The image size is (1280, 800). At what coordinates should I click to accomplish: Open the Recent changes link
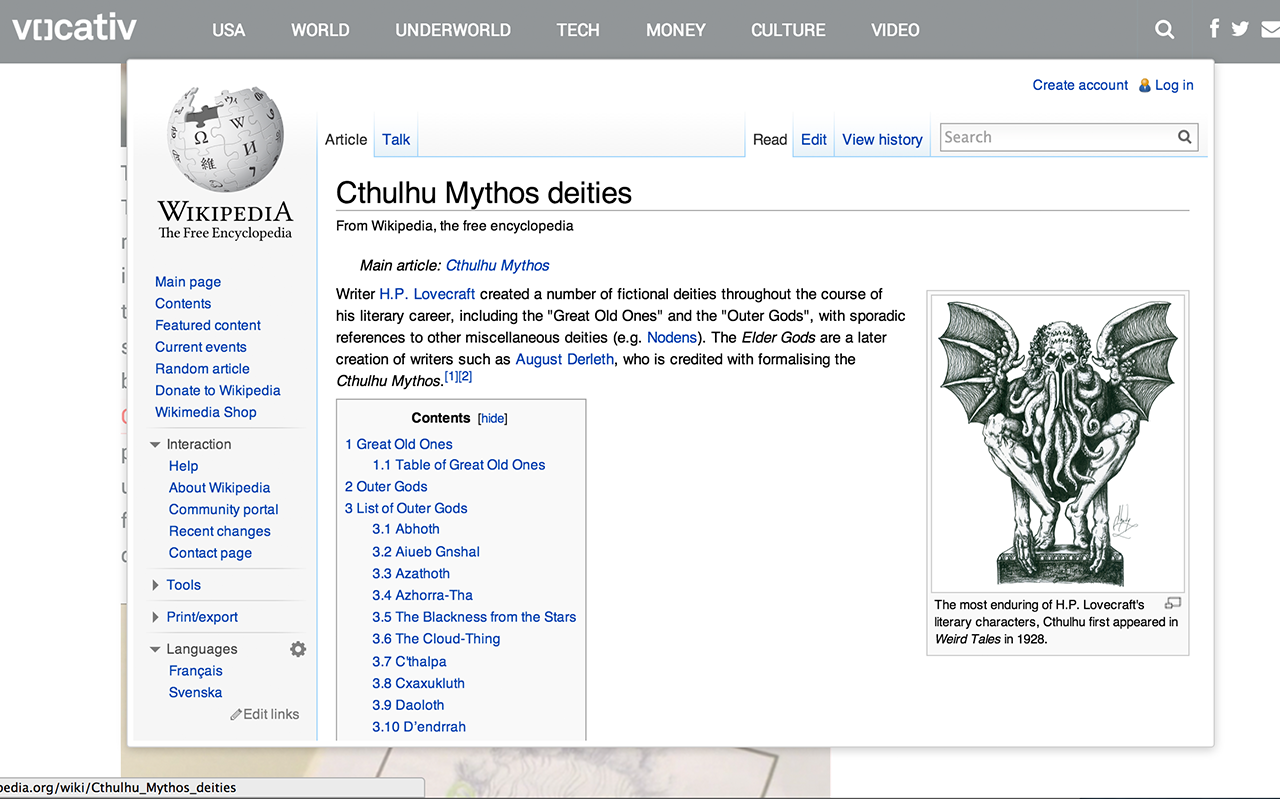(x=220, y=531)
